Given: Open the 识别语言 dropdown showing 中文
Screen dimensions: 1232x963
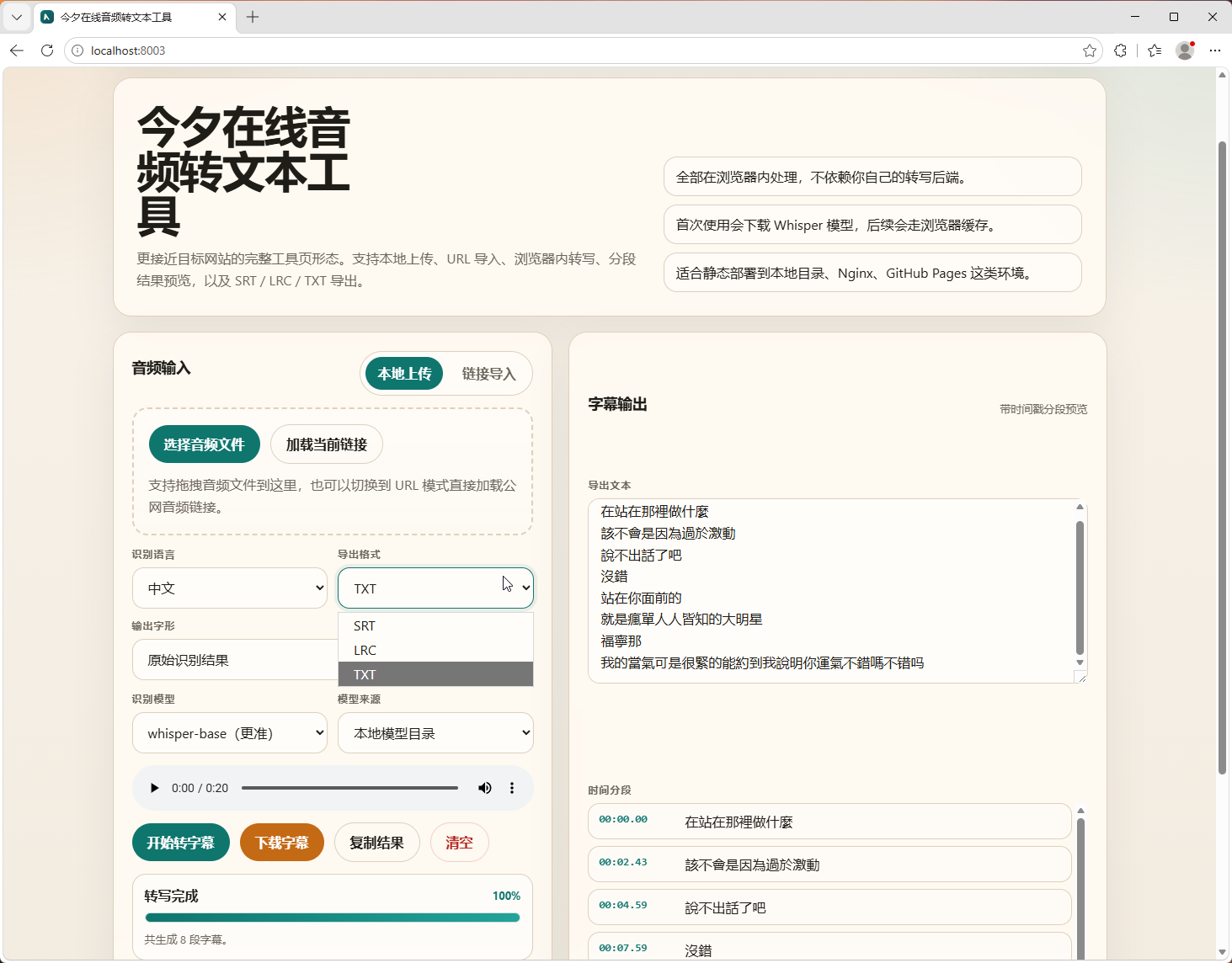Looking at the screenshot, I should 230,588.
